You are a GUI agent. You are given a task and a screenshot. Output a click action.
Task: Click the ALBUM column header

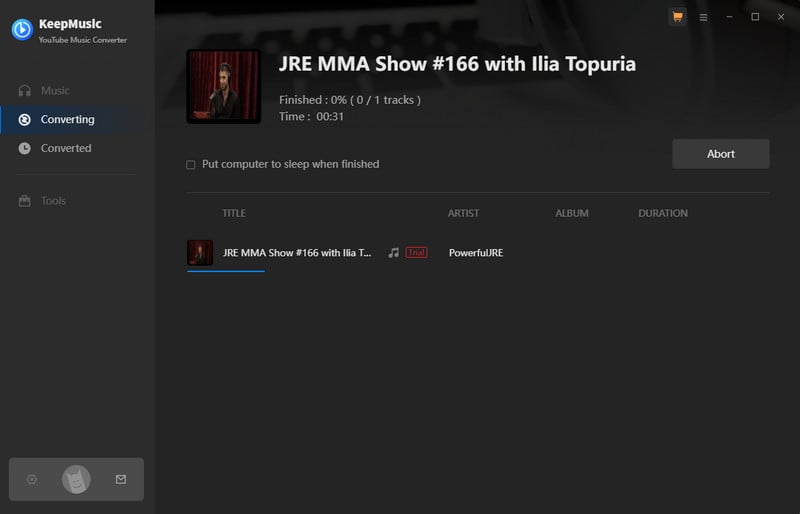(572, 213)
